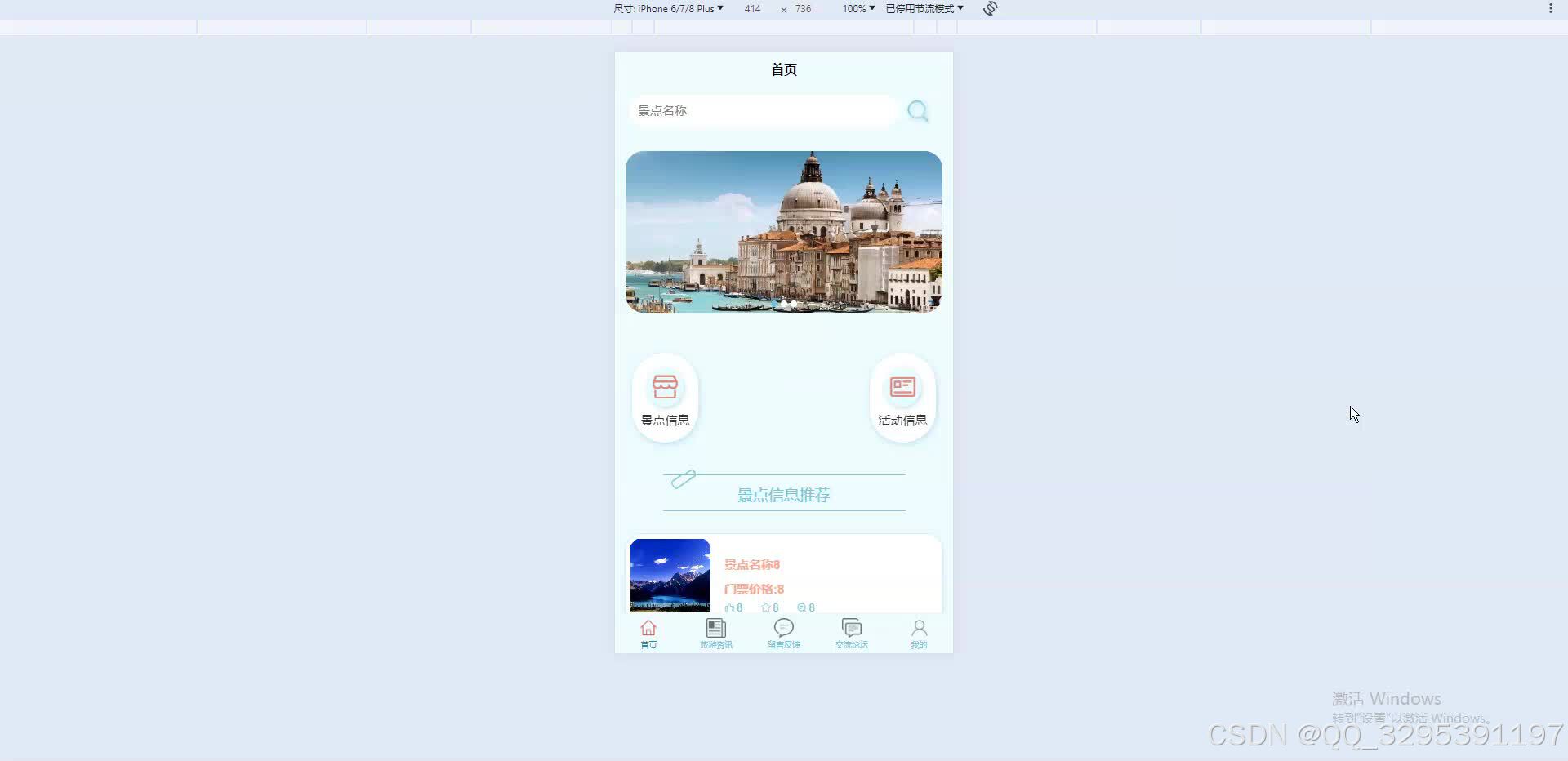The image size is (1568, 761).
Task: Open the 留言反馈 speech bubble icon
Action: pyautogui.click(x=783, y=627)
